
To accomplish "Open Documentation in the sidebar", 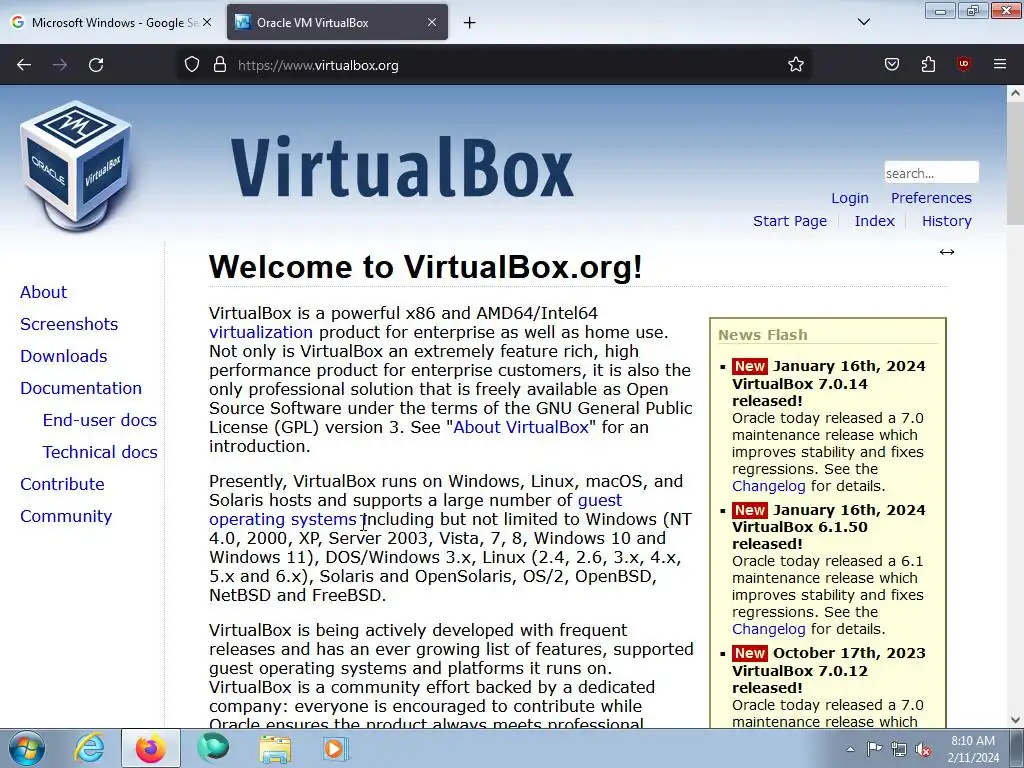I will tap(80, 388).
